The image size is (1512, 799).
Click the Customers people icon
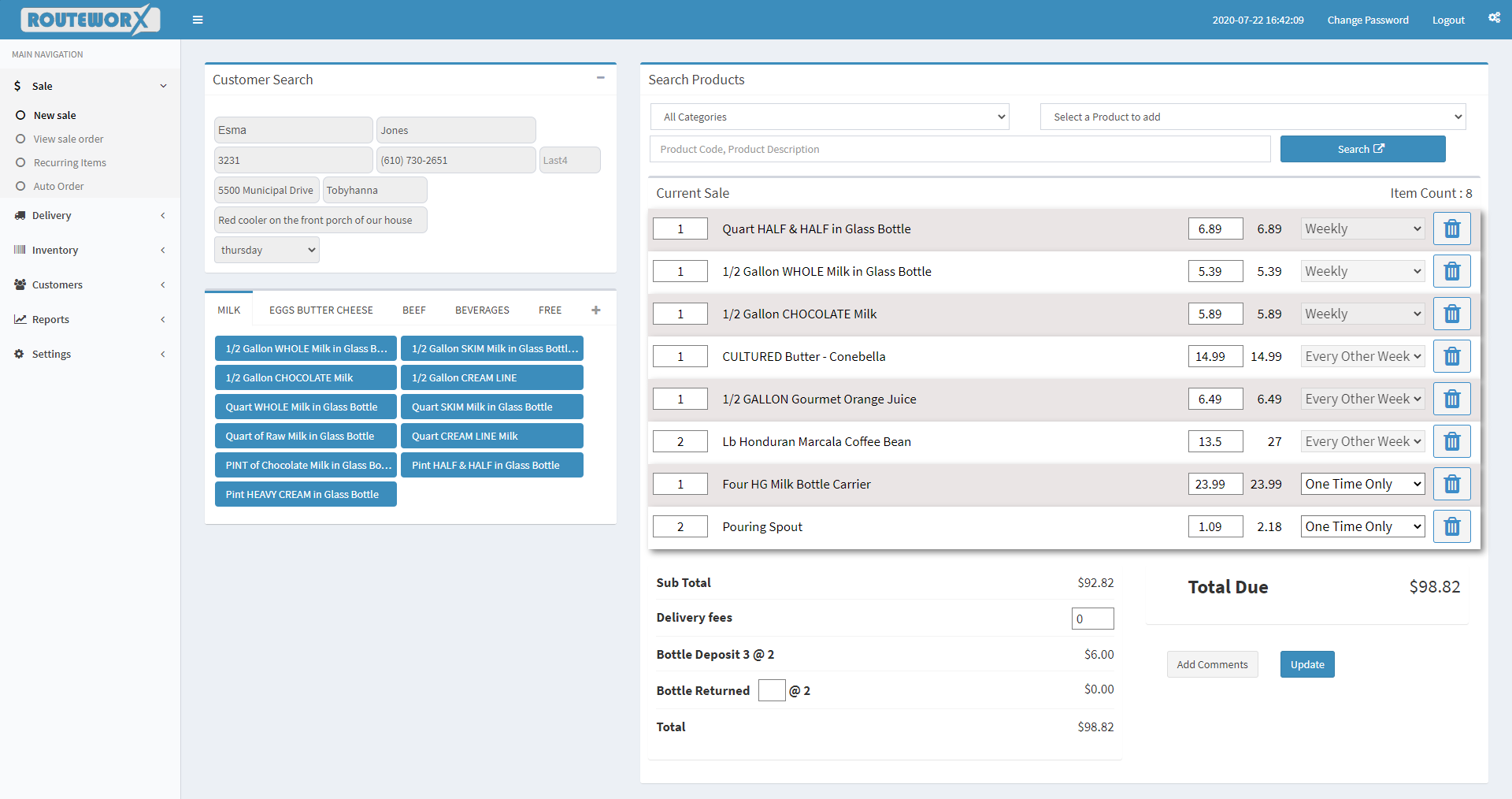tap(20, 284)
